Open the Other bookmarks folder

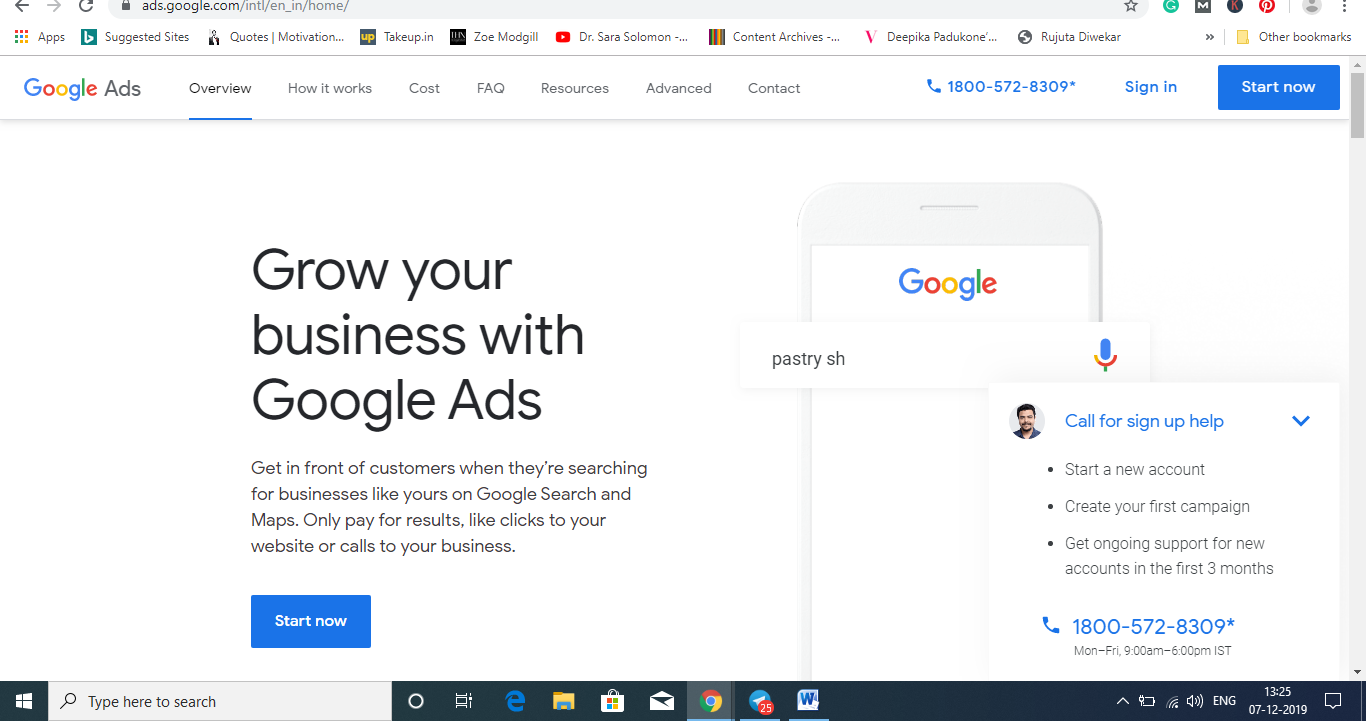coord(1294,37)
